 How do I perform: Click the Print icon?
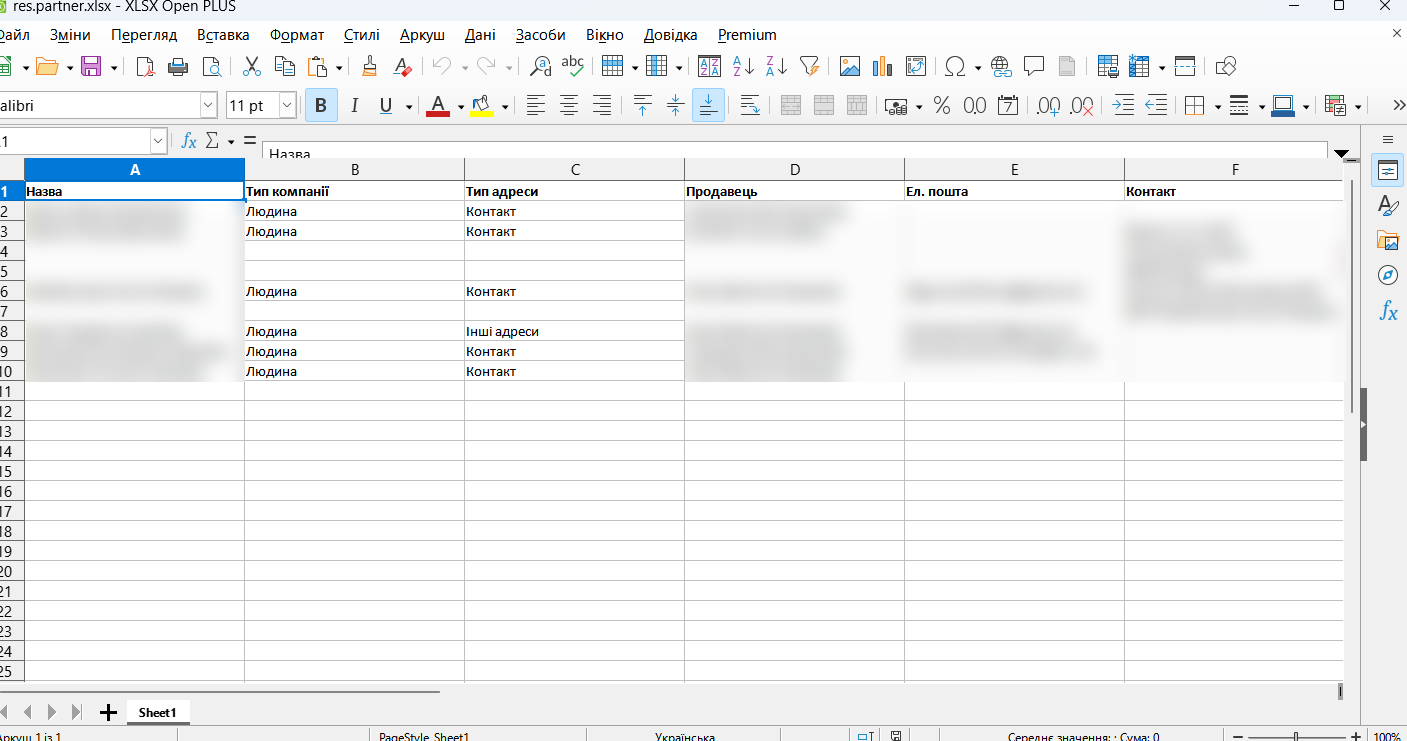(178, 67)
